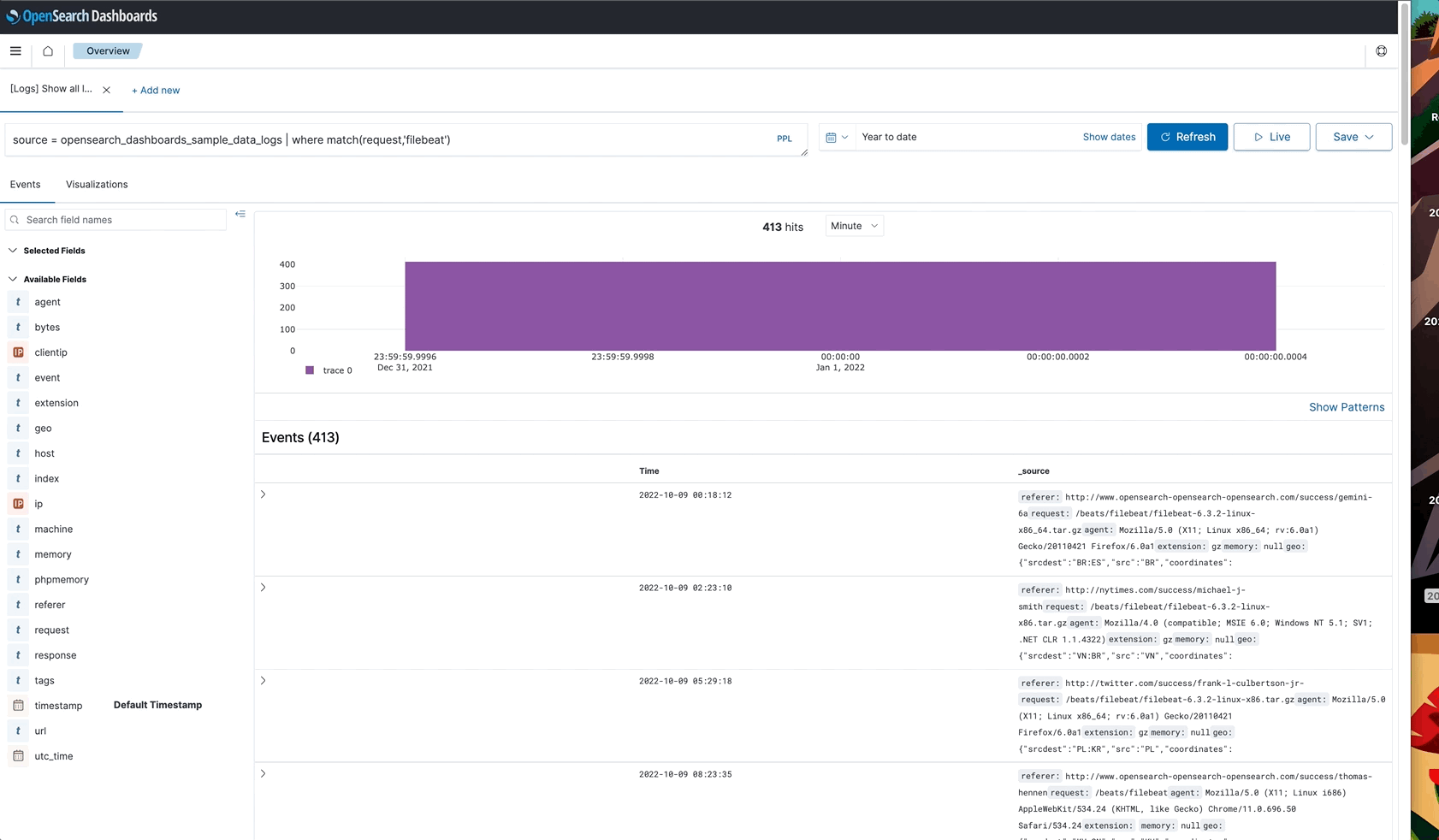Select the phpmemory field
Viewport: 1439px width, 840px height.
tap(62, 580)
